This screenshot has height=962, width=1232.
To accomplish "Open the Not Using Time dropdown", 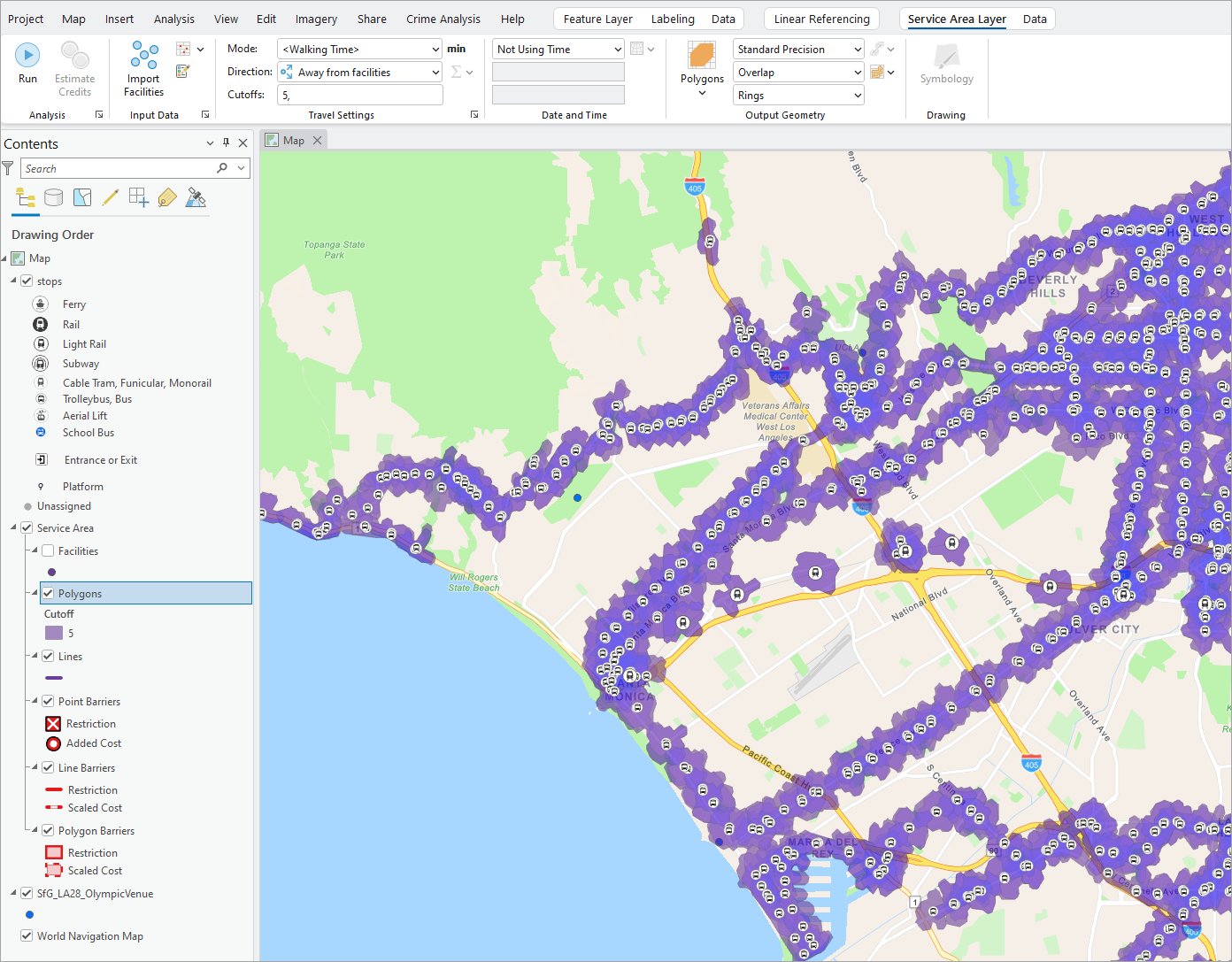I will (558, 49).
